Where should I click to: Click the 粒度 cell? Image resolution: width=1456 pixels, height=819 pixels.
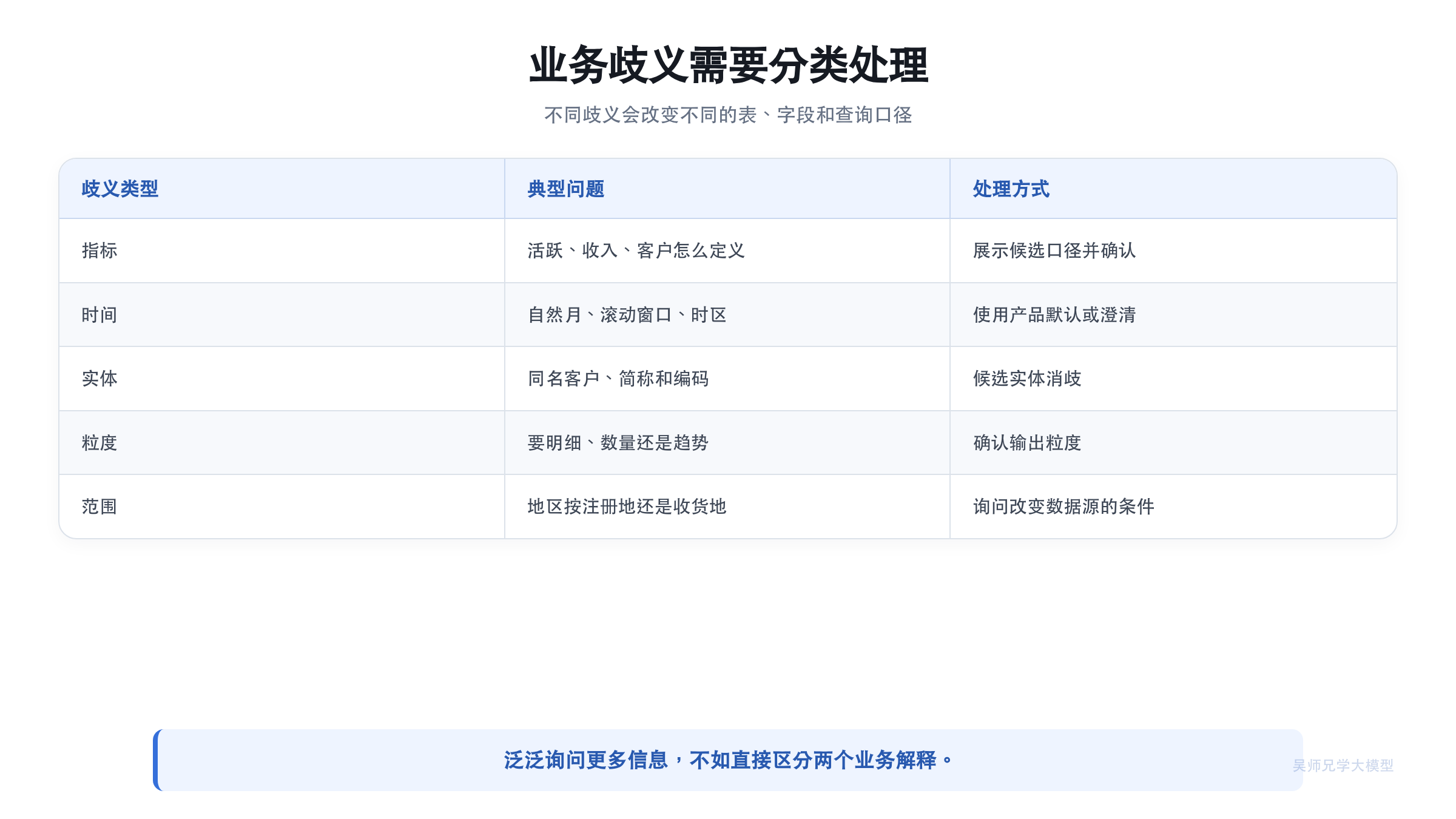coord(281,443)
